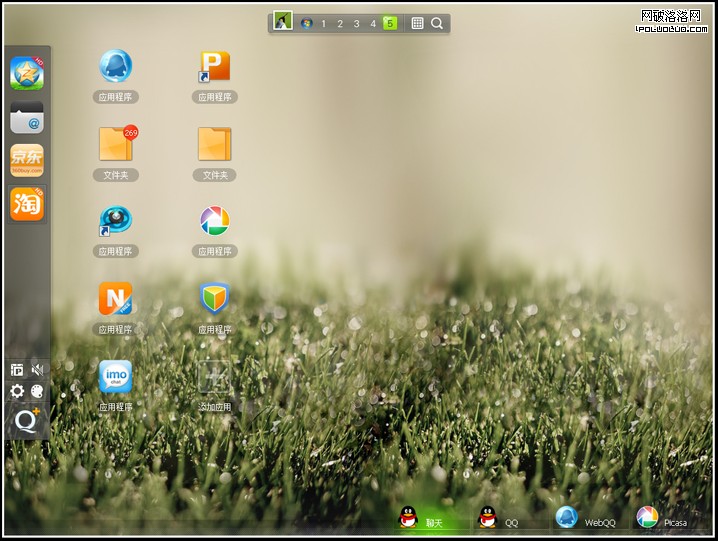Open the mail app in sidebar

[27, 117]
